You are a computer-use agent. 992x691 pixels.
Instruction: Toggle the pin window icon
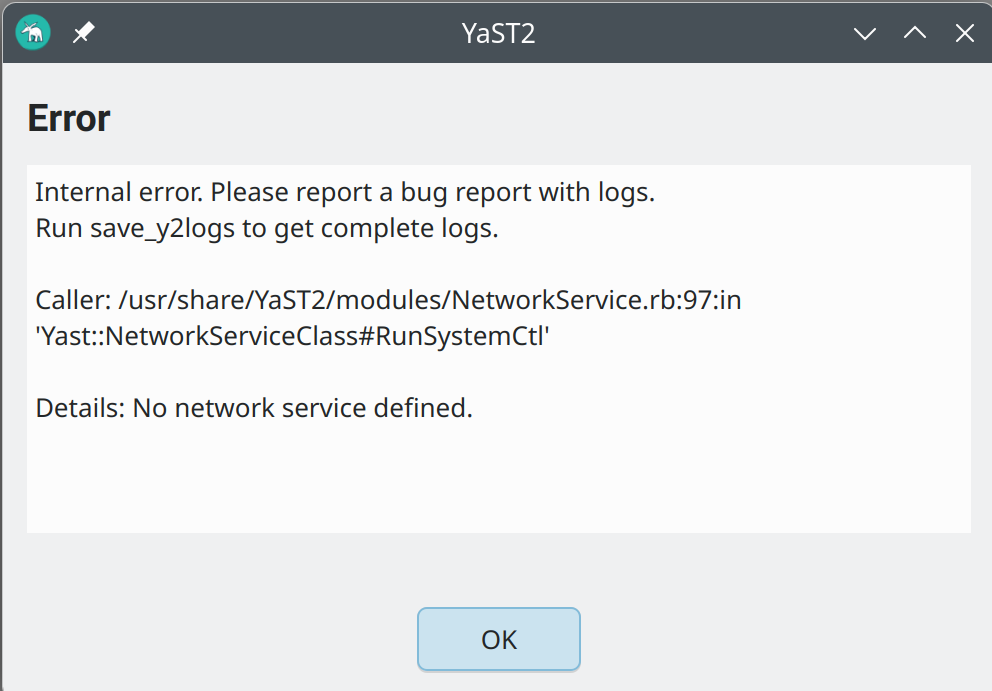coord(84,33)
